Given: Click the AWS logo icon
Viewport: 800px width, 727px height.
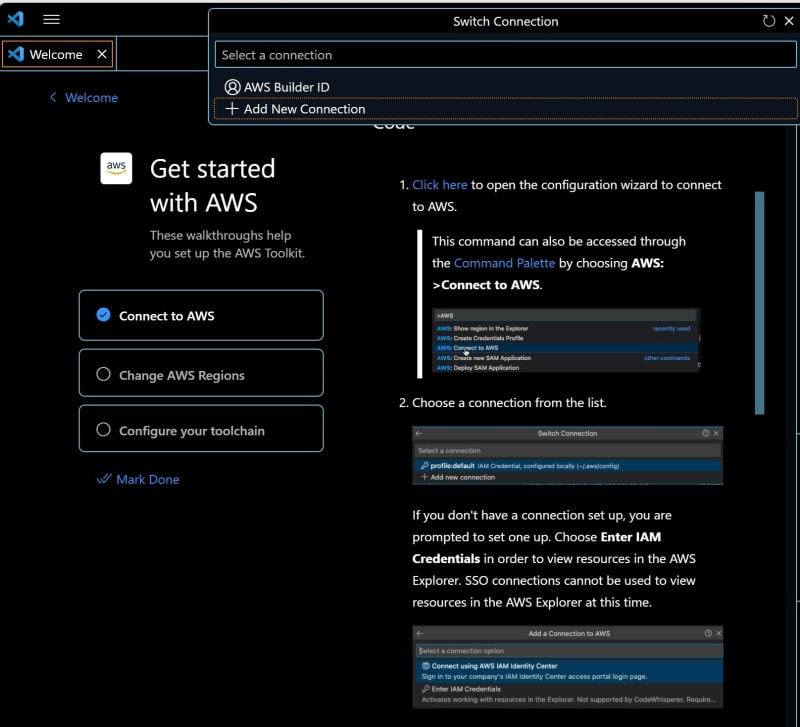Looking at the screenshot, I should 116,168.
